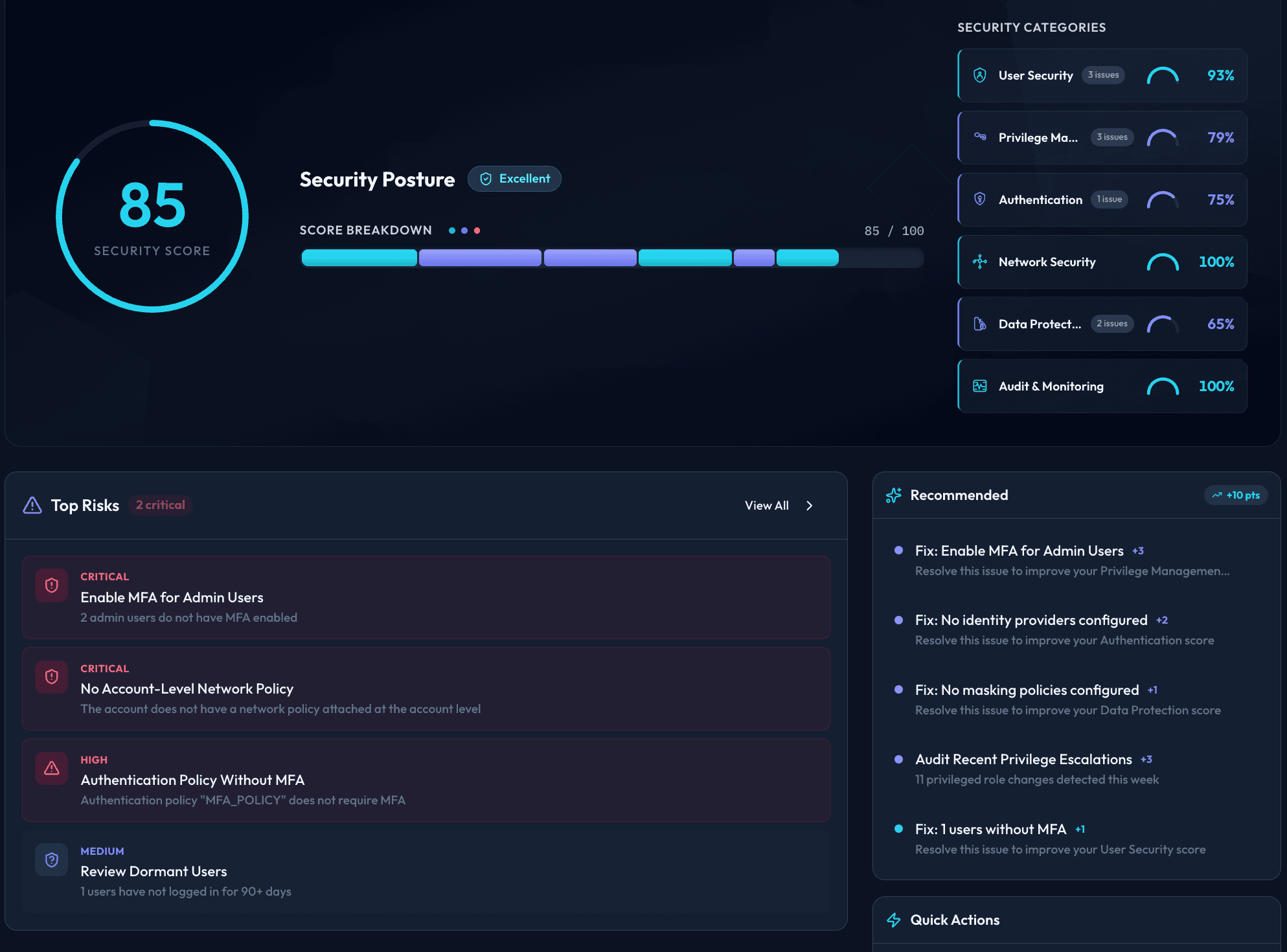The image size is (1287, 952).
Task: Click the Network Security nodes icon
Action: (x=979, y=262)
